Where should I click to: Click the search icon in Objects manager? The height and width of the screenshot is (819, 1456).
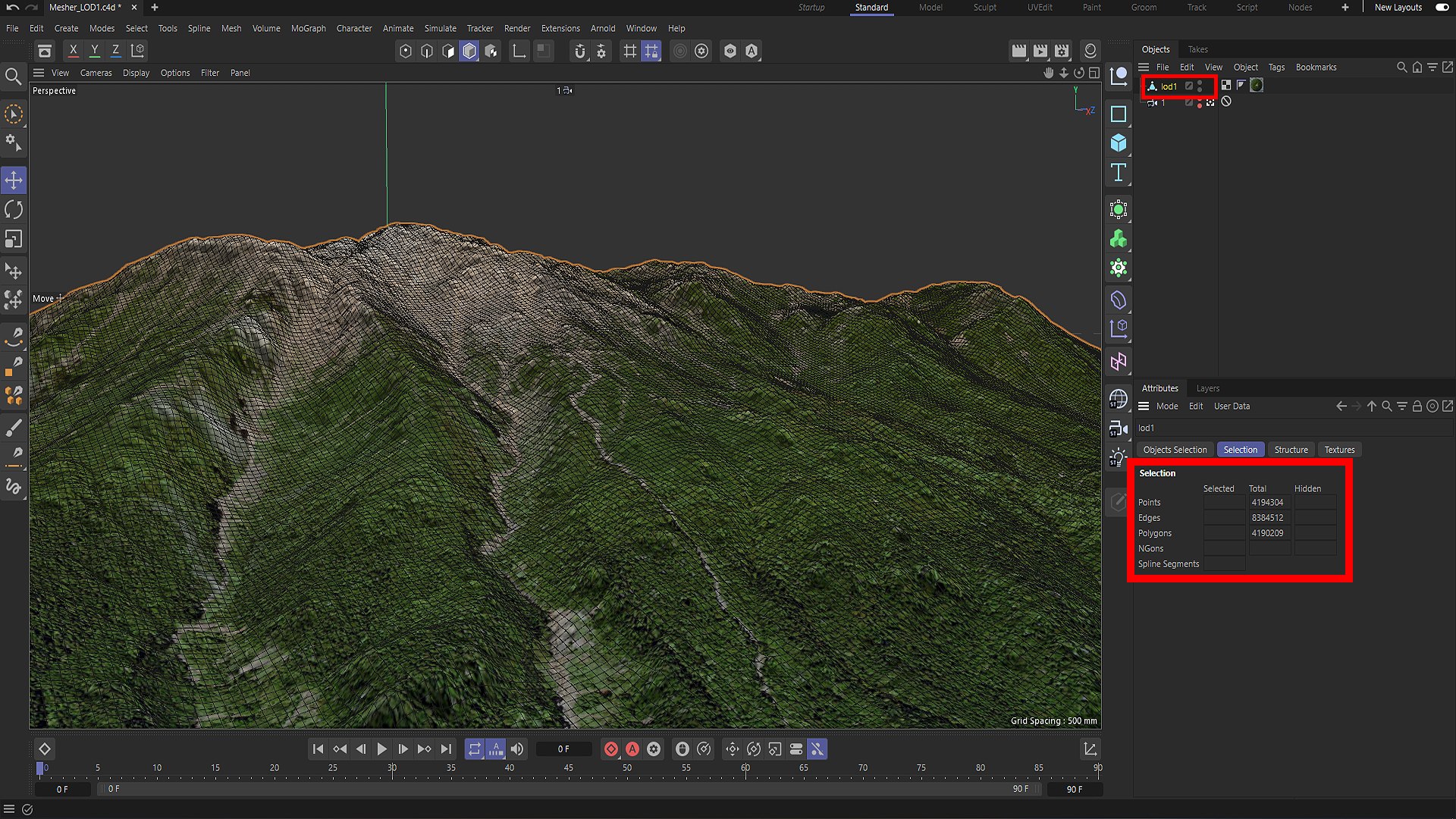1402,67
